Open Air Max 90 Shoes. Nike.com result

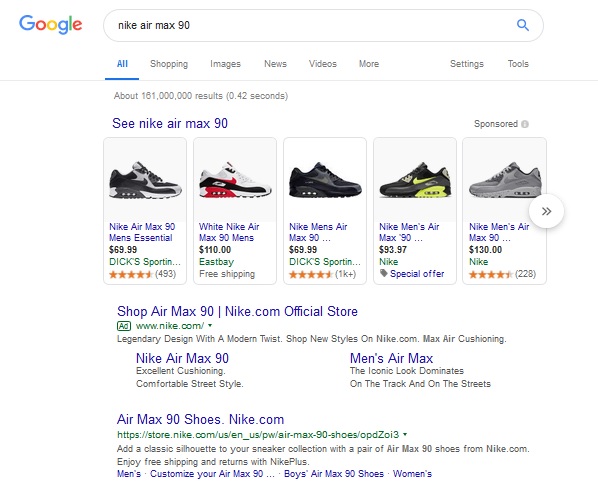201,419
